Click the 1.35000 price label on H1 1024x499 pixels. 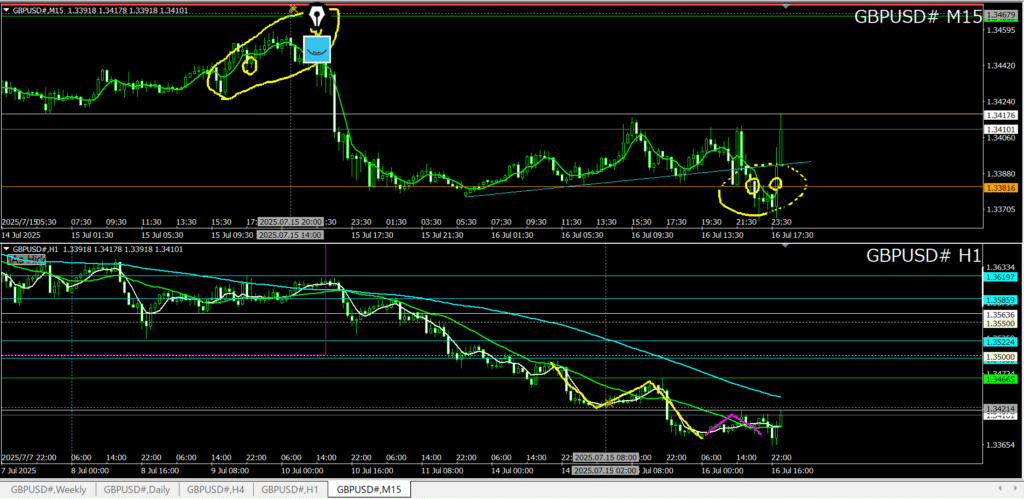[1000, 357]
